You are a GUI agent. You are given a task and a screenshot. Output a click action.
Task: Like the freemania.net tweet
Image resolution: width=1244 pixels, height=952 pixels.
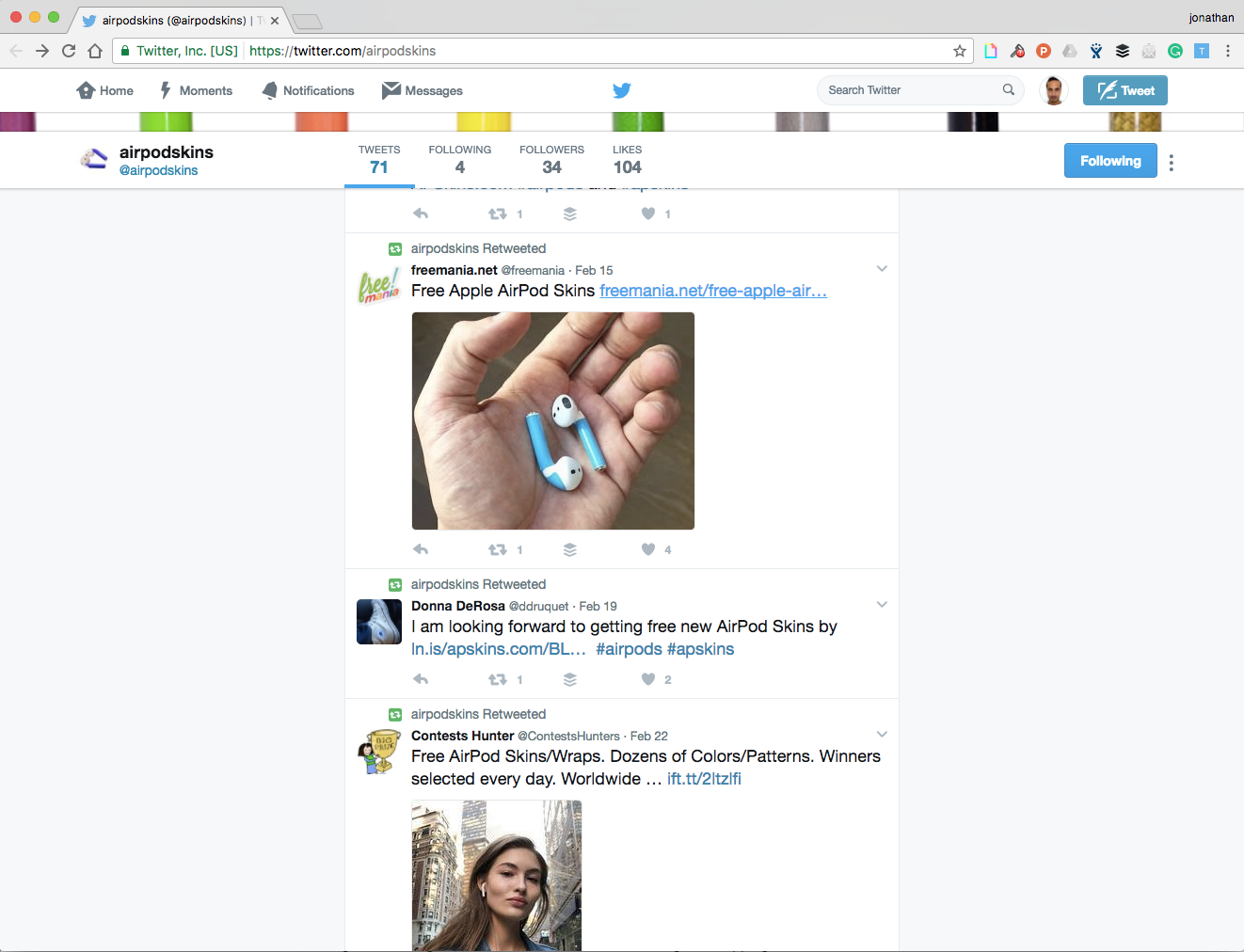pos(648,549)
